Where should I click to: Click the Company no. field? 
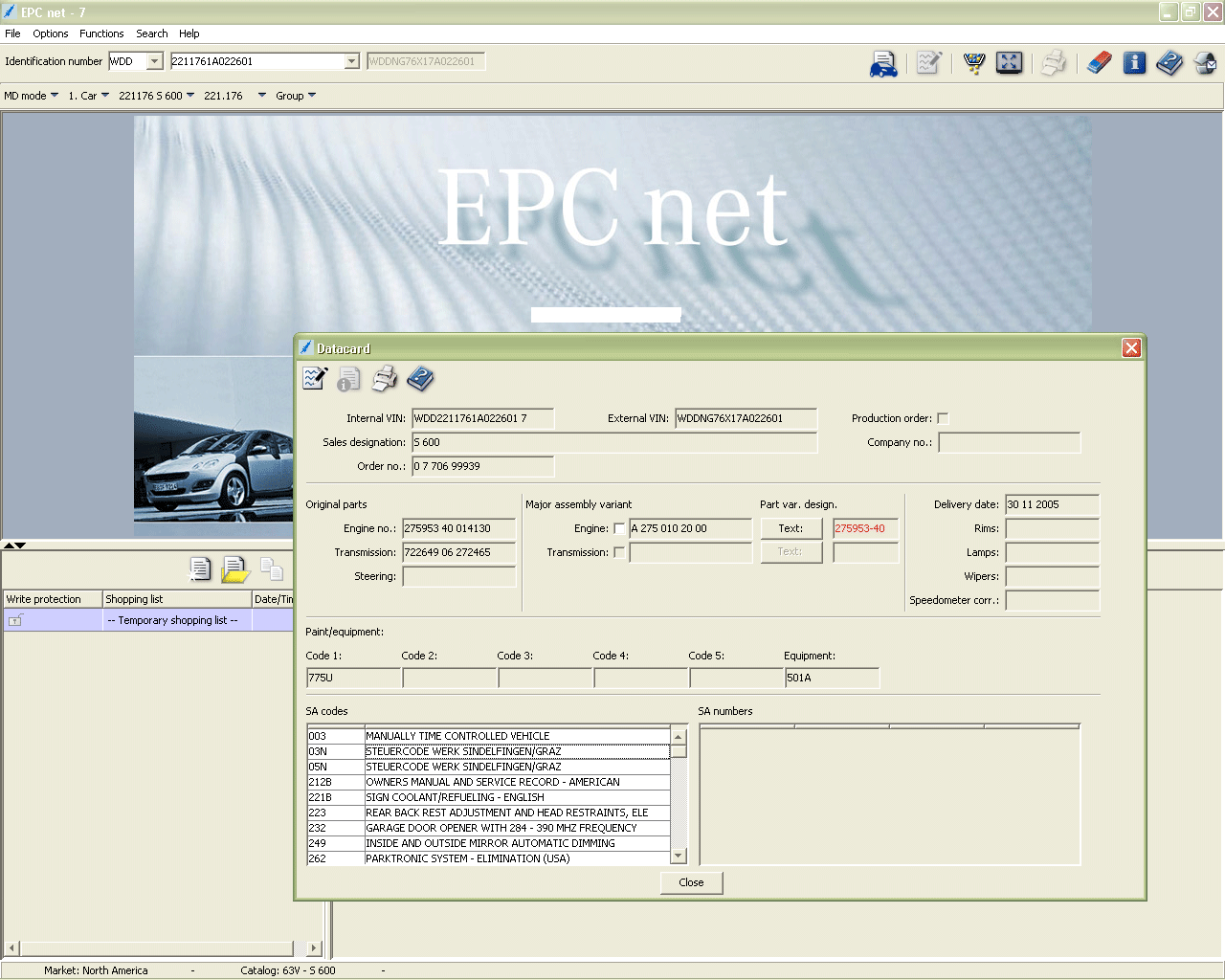coord(1009,442)
